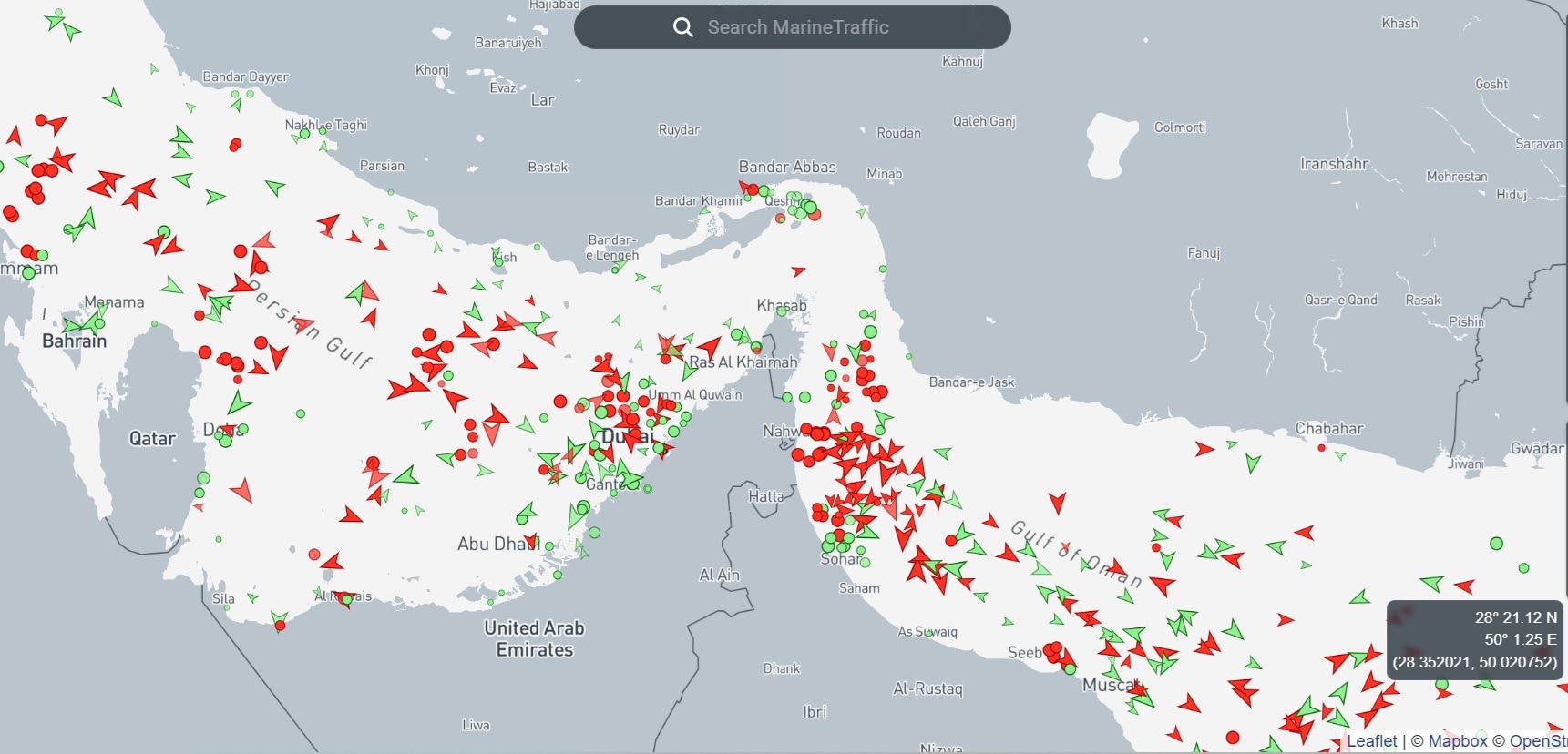This screenshot has width=1568, height=754.
Task: Select the small red dot vessel just below Chabahar
Action: point(1321,448)
